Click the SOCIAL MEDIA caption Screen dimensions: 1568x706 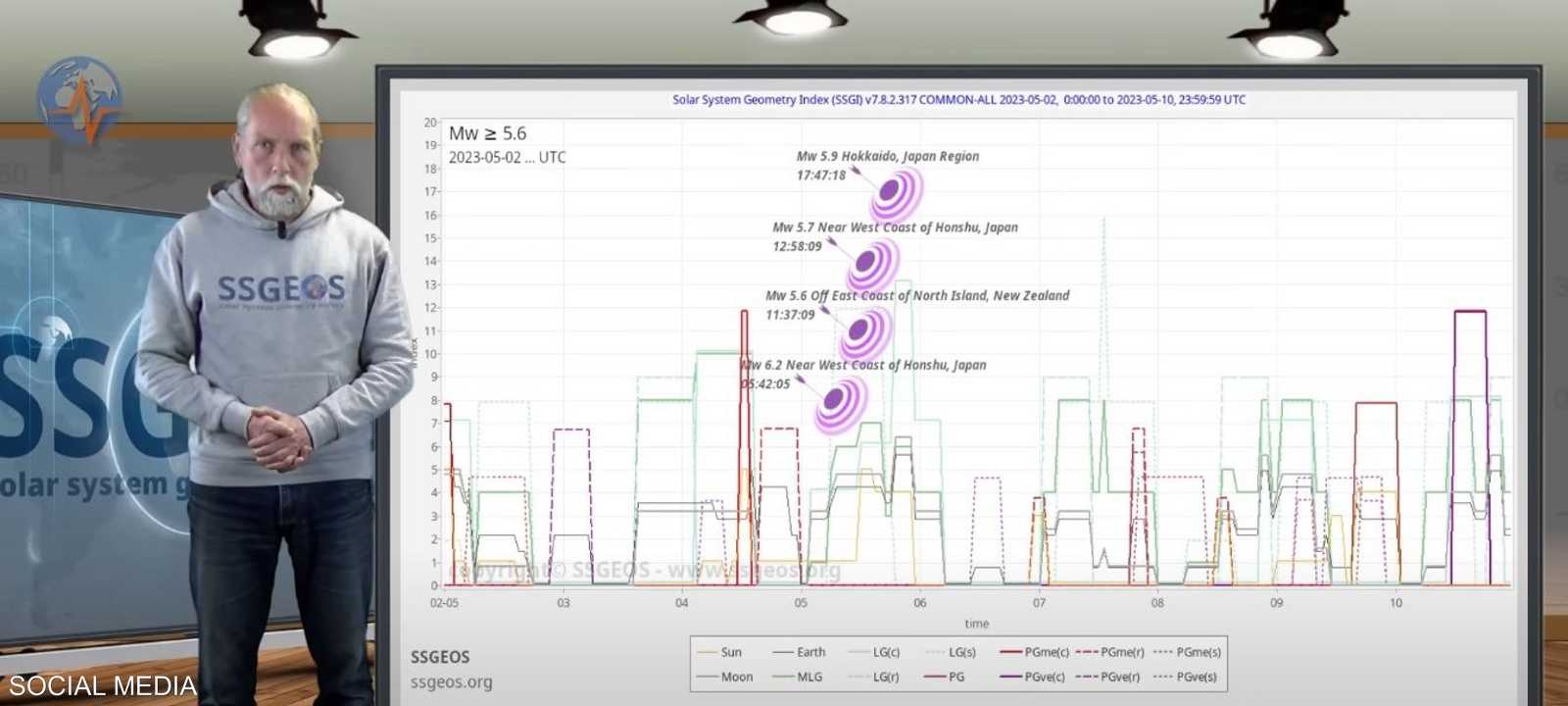pos(102,686)
